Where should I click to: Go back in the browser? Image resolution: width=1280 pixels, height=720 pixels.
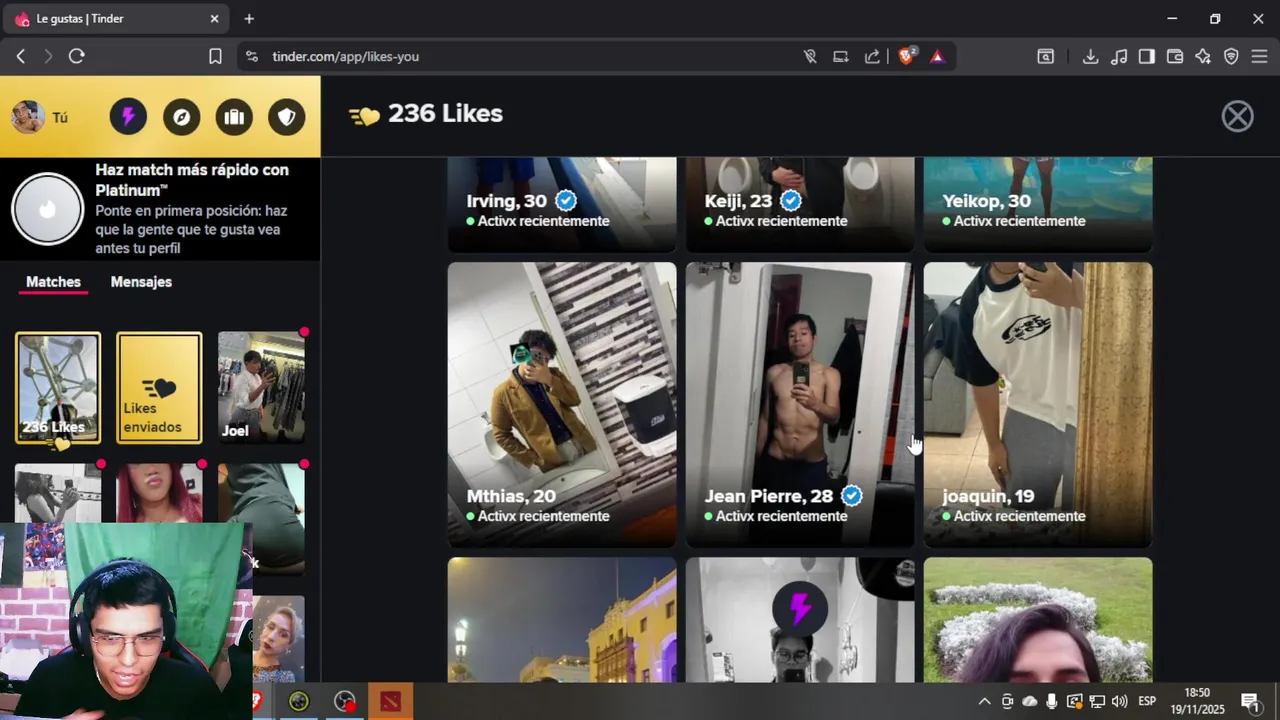click(x=20, y=57)
